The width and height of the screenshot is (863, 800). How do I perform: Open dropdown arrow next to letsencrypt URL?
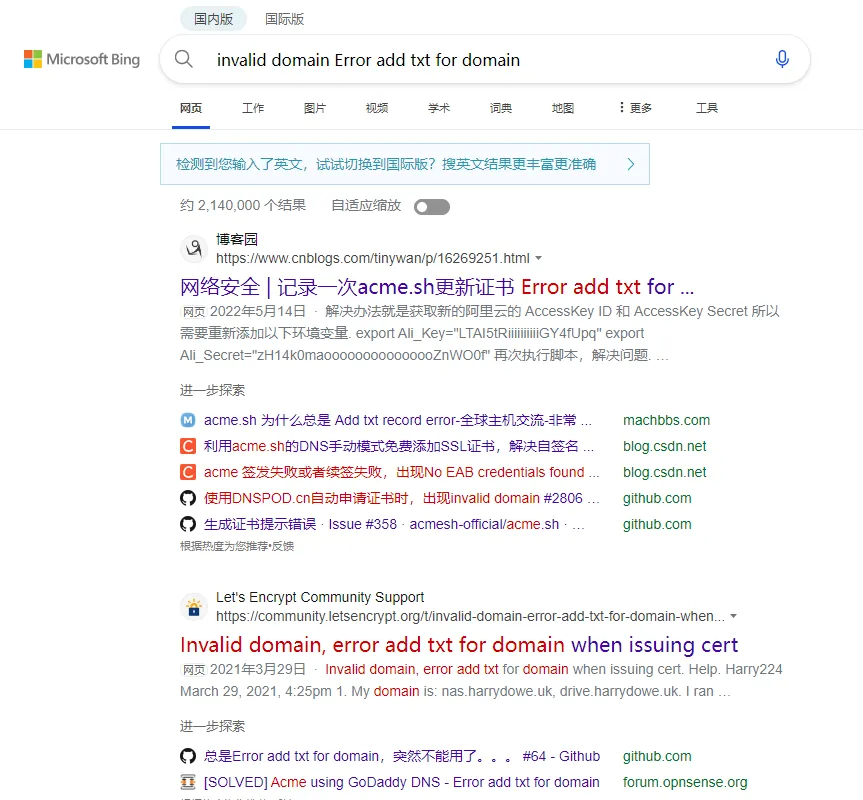[x=734, y=616]
